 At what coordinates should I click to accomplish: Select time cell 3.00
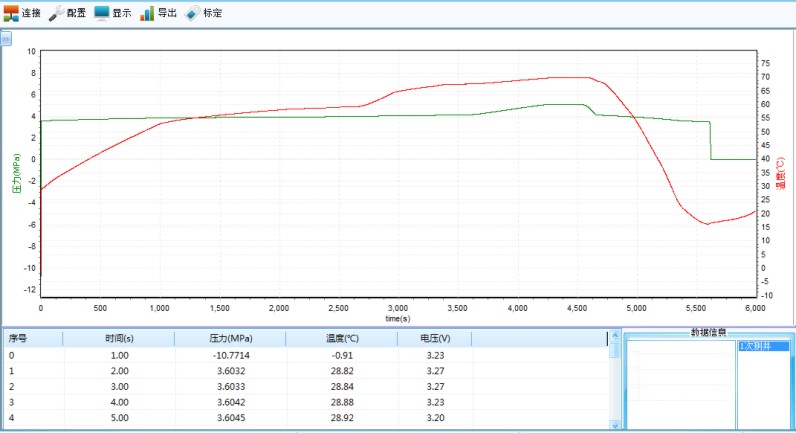pos(120,387)
